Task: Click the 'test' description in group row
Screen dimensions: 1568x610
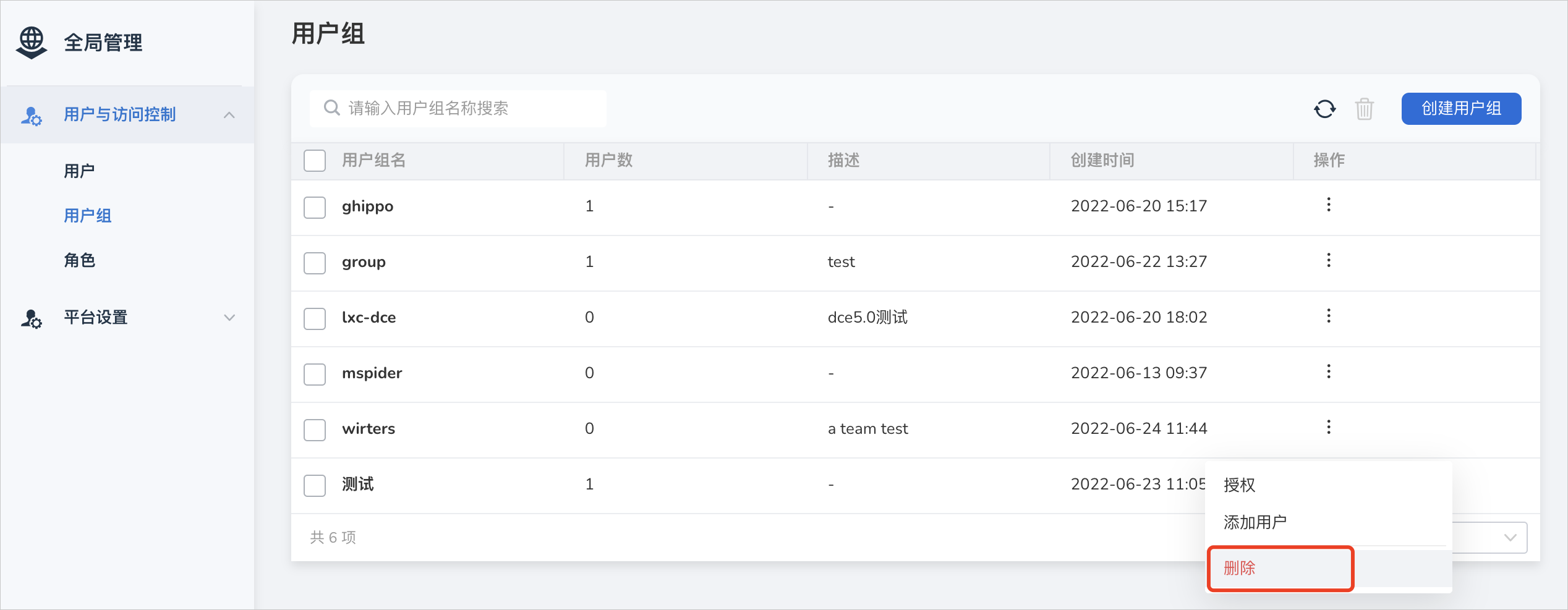Action: click(x=842, y=261)
